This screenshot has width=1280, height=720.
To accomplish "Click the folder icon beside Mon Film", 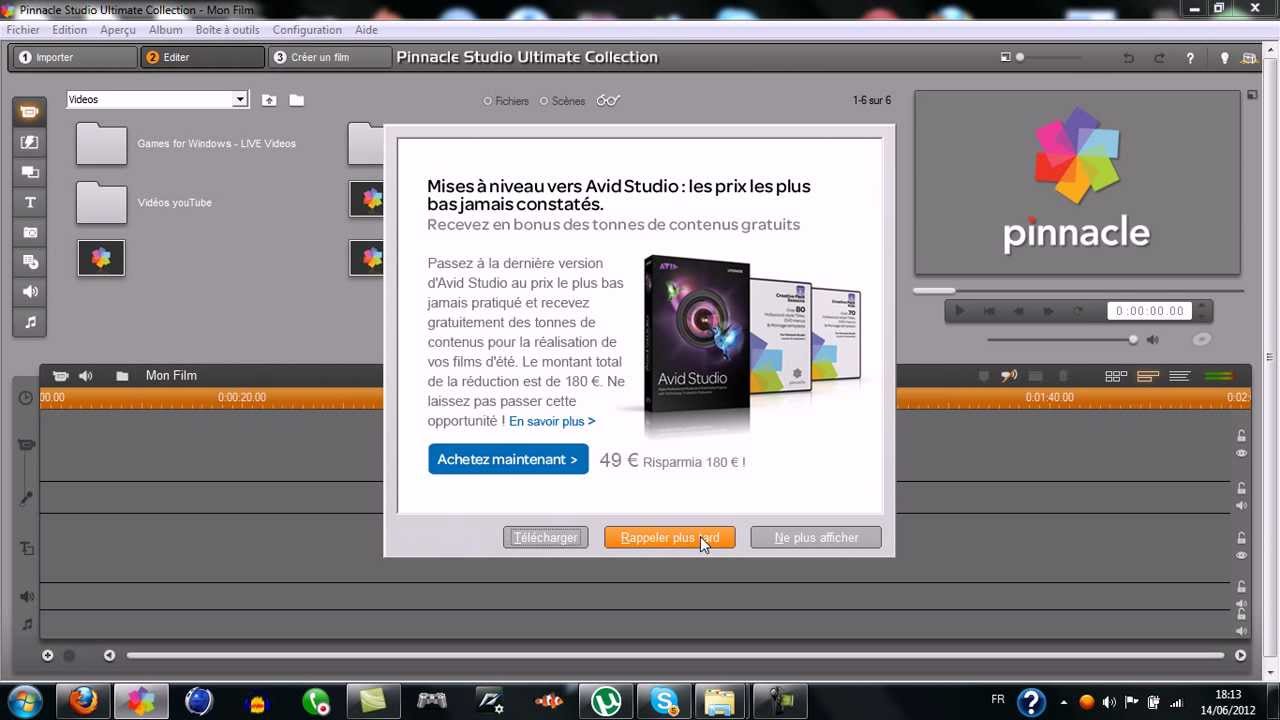I will [122, 376].
